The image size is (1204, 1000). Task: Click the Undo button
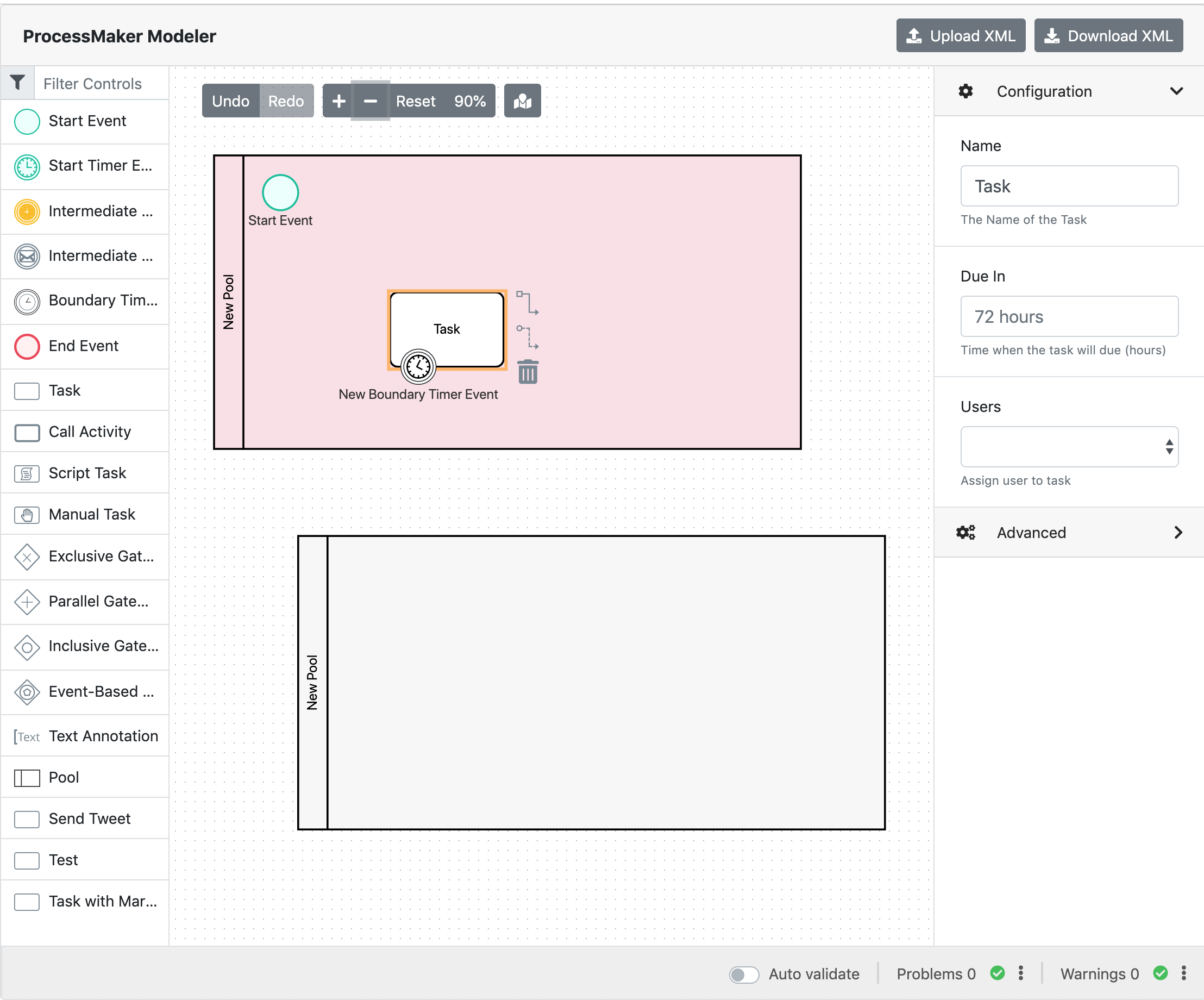[x=230, y=101]
